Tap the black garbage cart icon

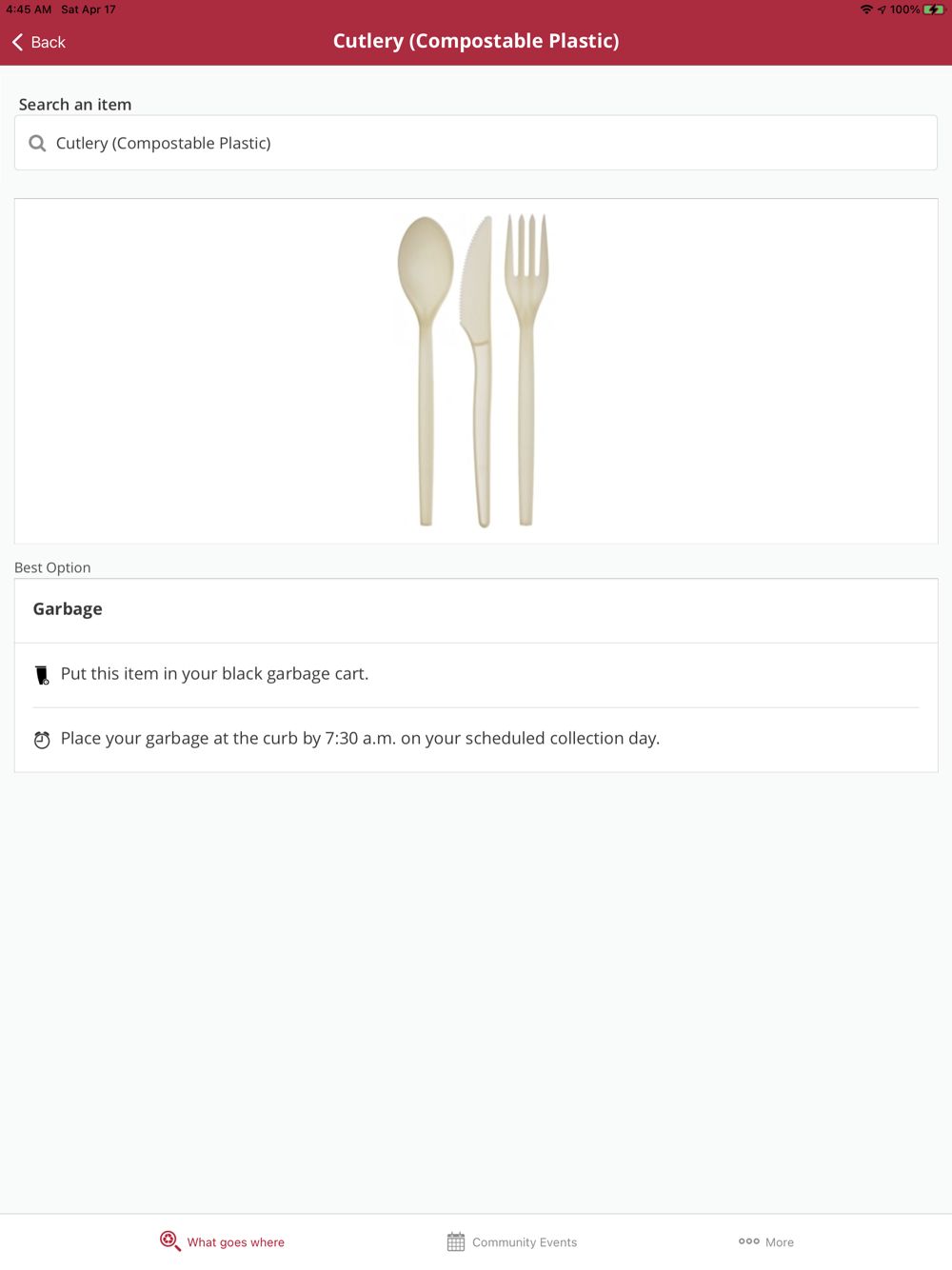[x=42, y=675]
